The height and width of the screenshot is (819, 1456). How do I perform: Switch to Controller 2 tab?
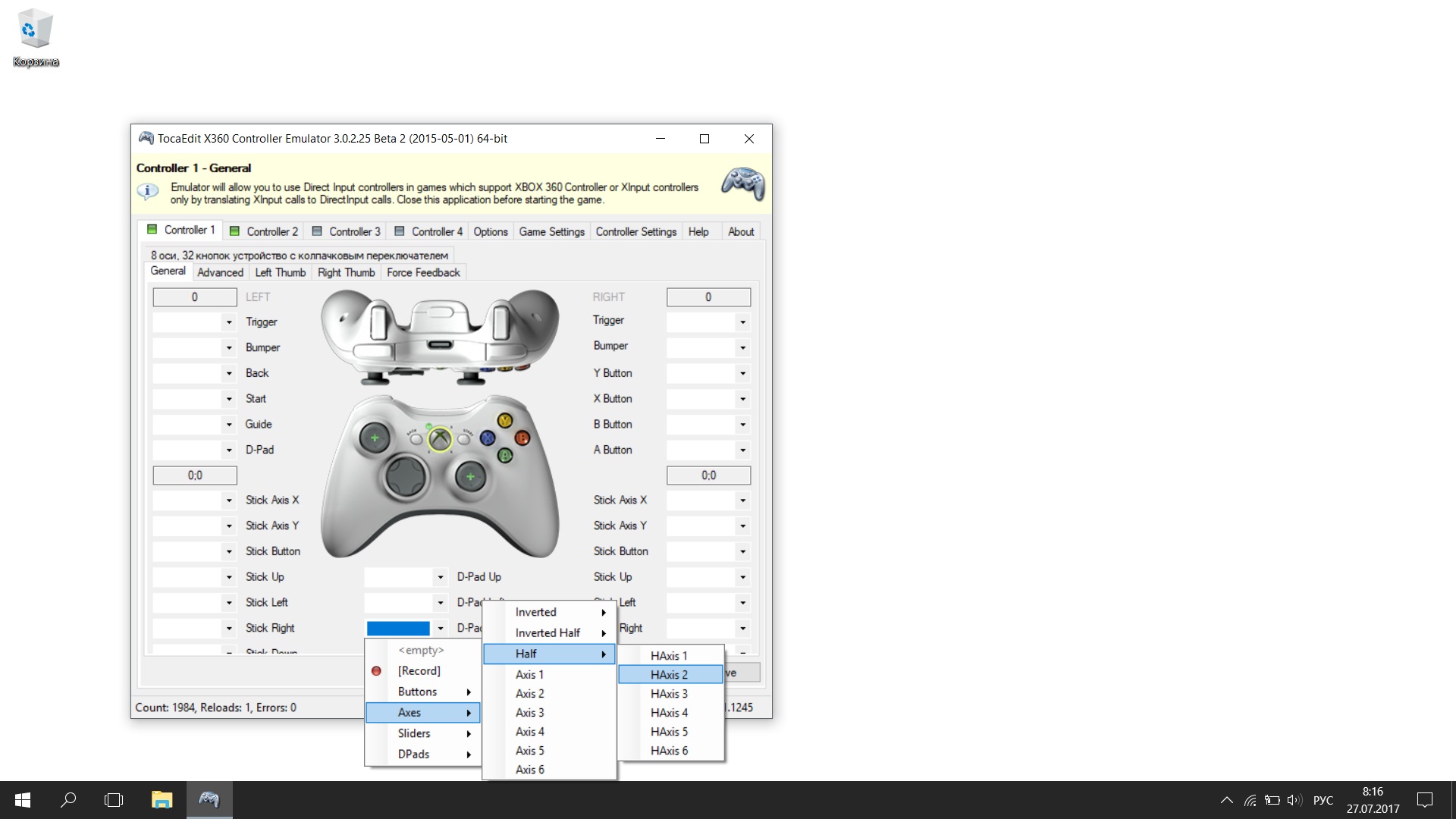pos(265,232)
